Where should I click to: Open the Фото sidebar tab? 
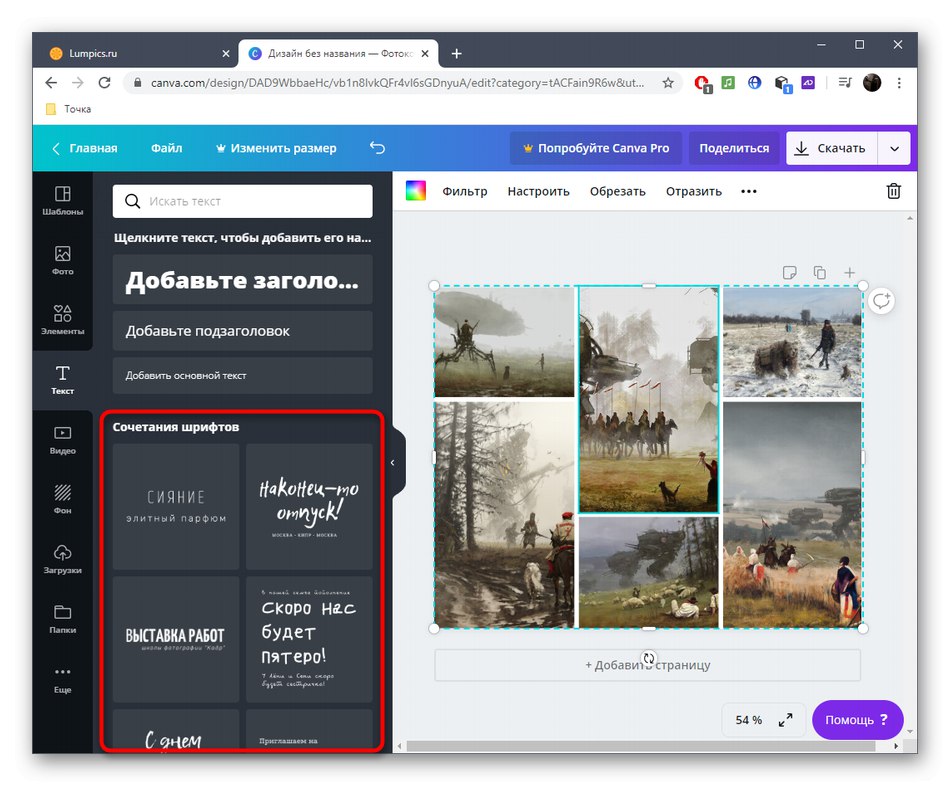pos(62,261)
